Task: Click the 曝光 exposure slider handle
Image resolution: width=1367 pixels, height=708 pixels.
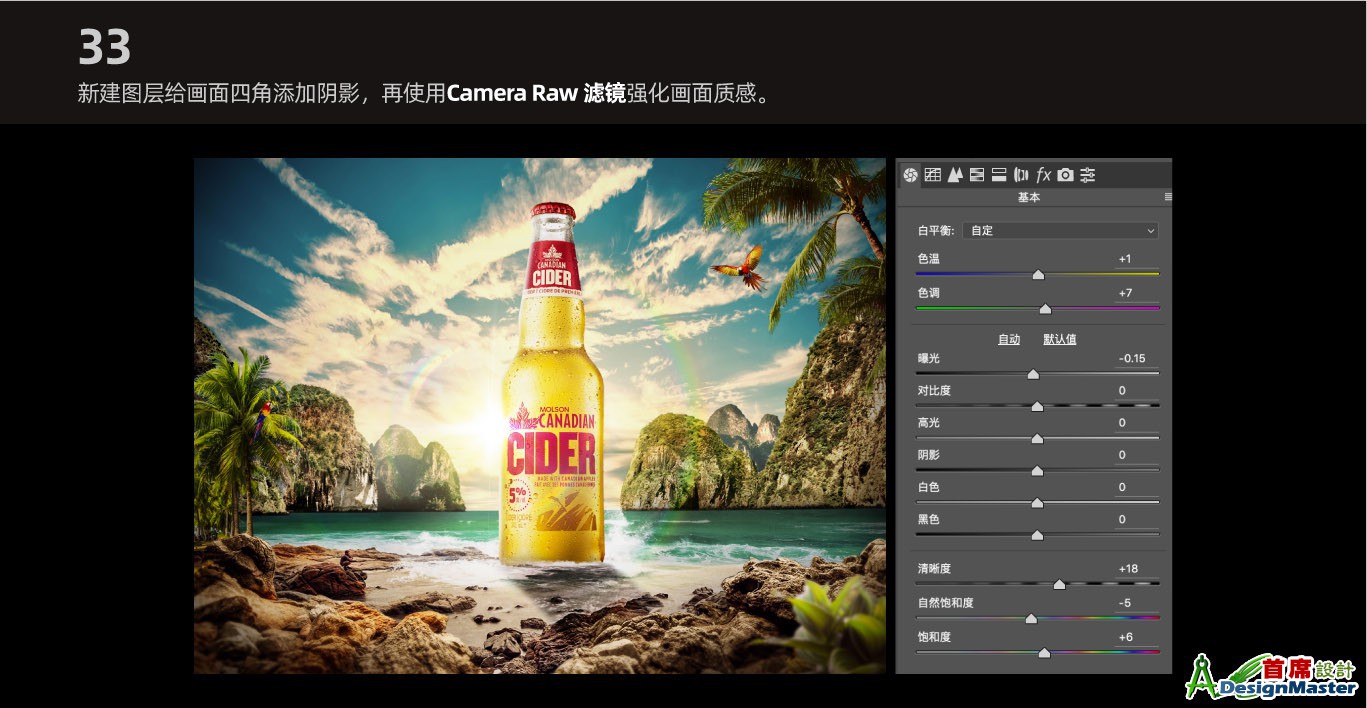Action: coord(1033,375)
